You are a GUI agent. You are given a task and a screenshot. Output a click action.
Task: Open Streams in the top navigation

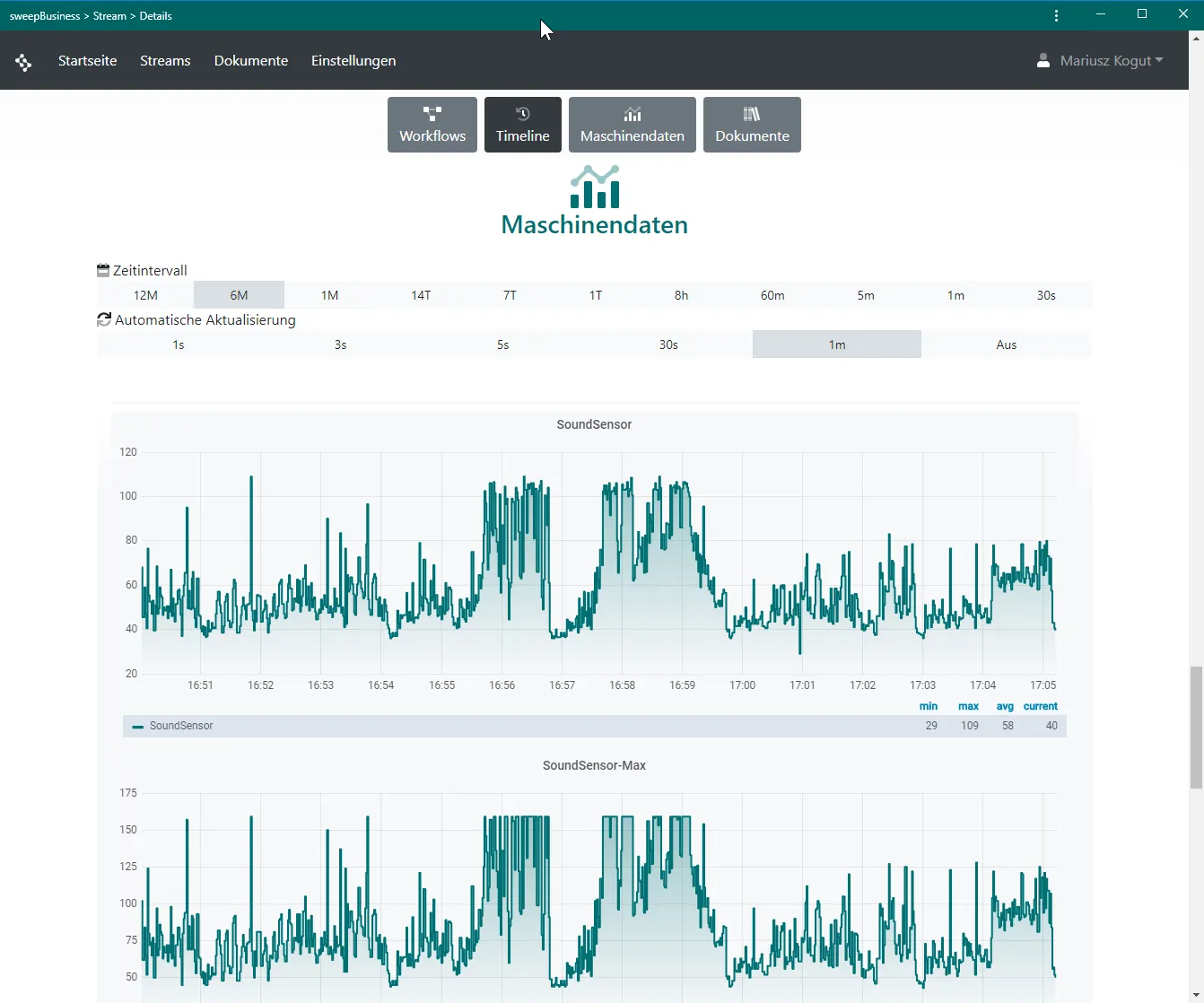165,61
